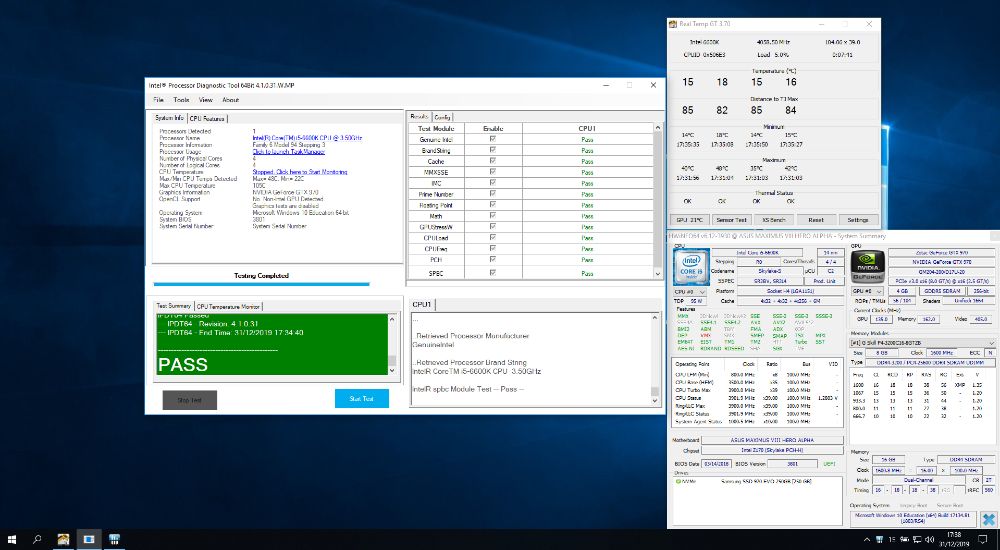Click the GPU 21°C button in Real Temp
Image resolution: width=1000 pixels, height=550 pixels.
tap(689, 219)
